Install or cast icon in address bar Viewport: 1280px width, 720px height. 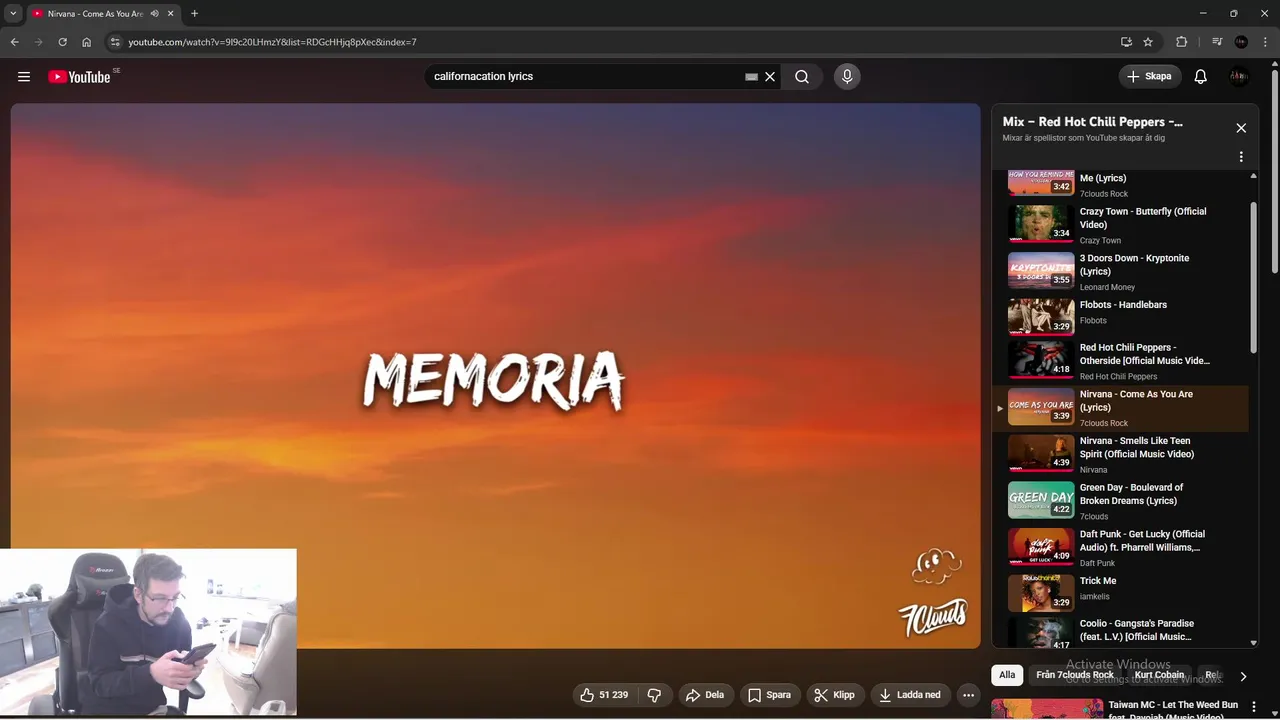(x=1126, y=42)
